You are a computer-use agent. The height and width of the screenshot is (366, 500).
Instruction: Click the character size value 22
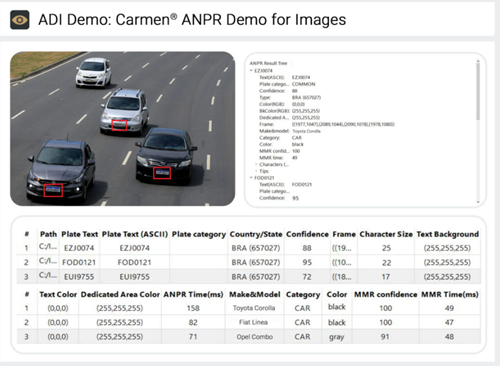tap(386, 263)
